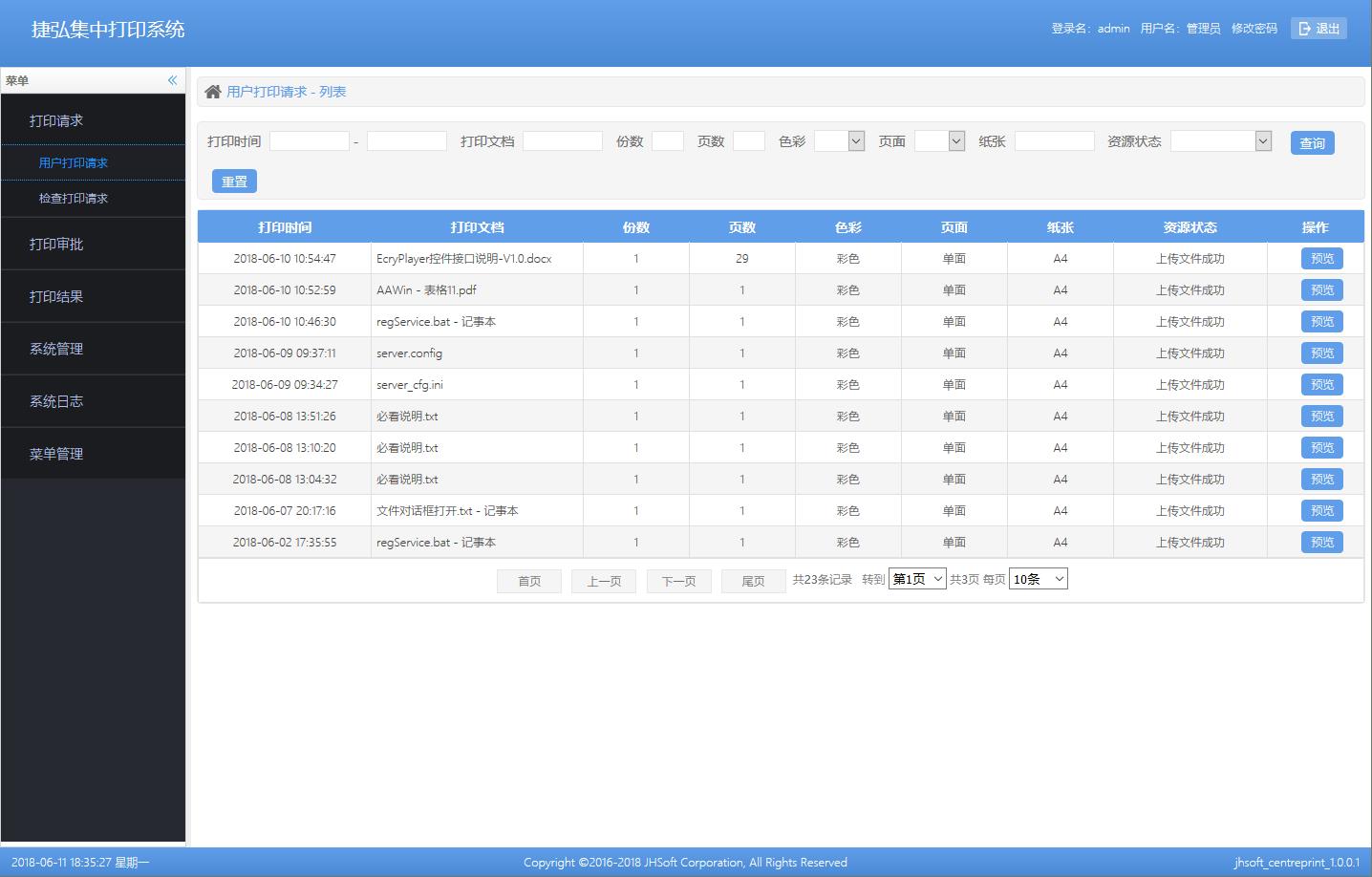Open the 修改密码 link
The width and height of the screenshot is (1372, 877).
pyautogui.click(x=1254, y=29)
